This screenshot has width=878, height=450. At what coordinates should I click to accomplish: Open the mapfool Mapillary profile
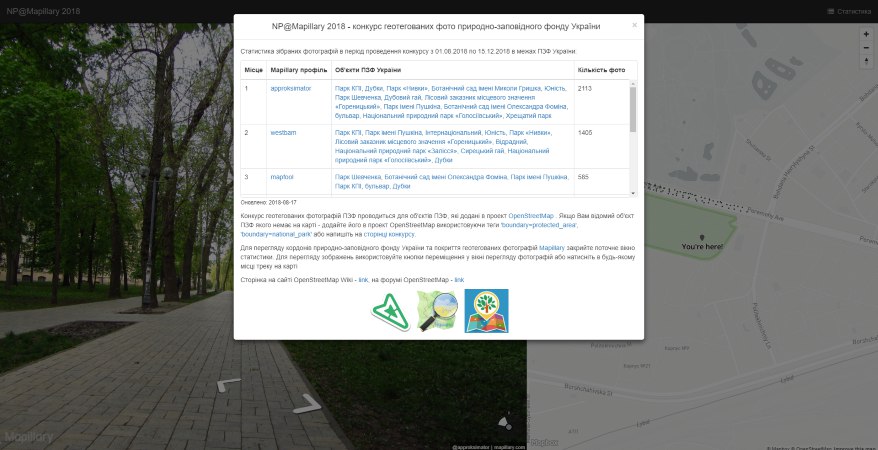pyautogui.click(x=282, y=177)
